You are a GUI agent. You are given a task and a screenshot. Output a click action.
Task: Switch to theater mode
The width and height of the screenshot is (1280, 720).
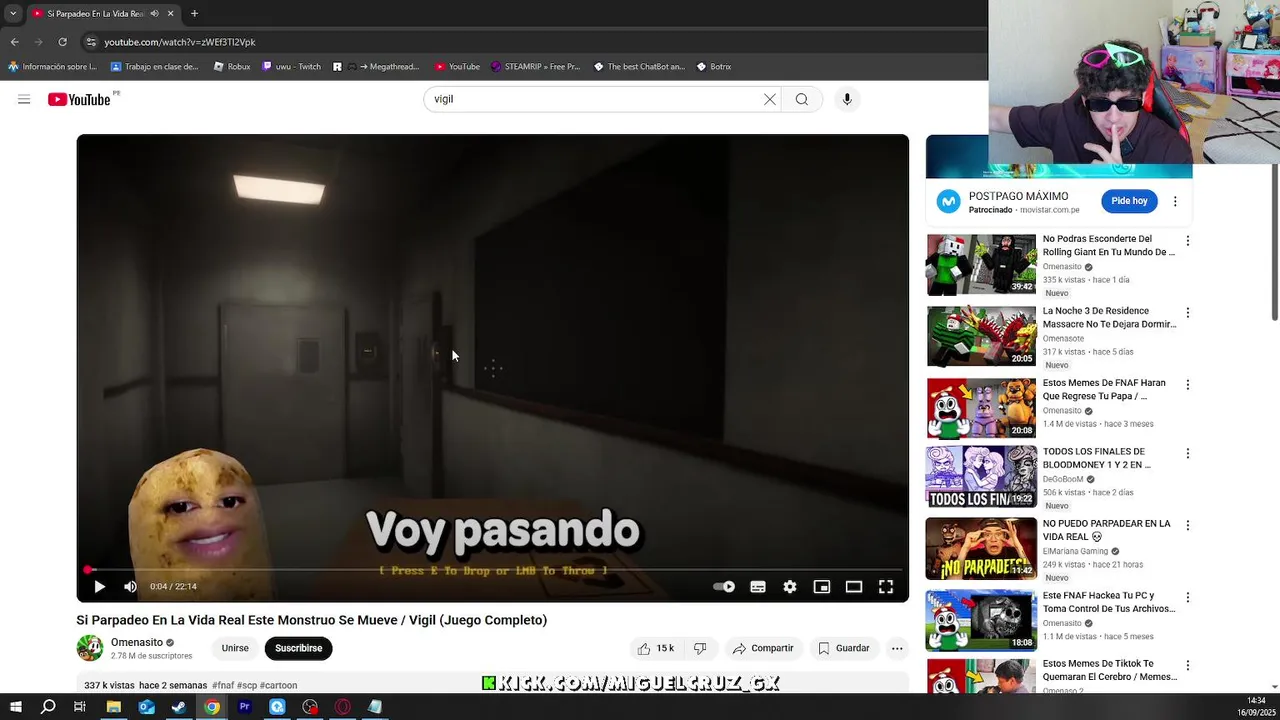click(854, 587)
